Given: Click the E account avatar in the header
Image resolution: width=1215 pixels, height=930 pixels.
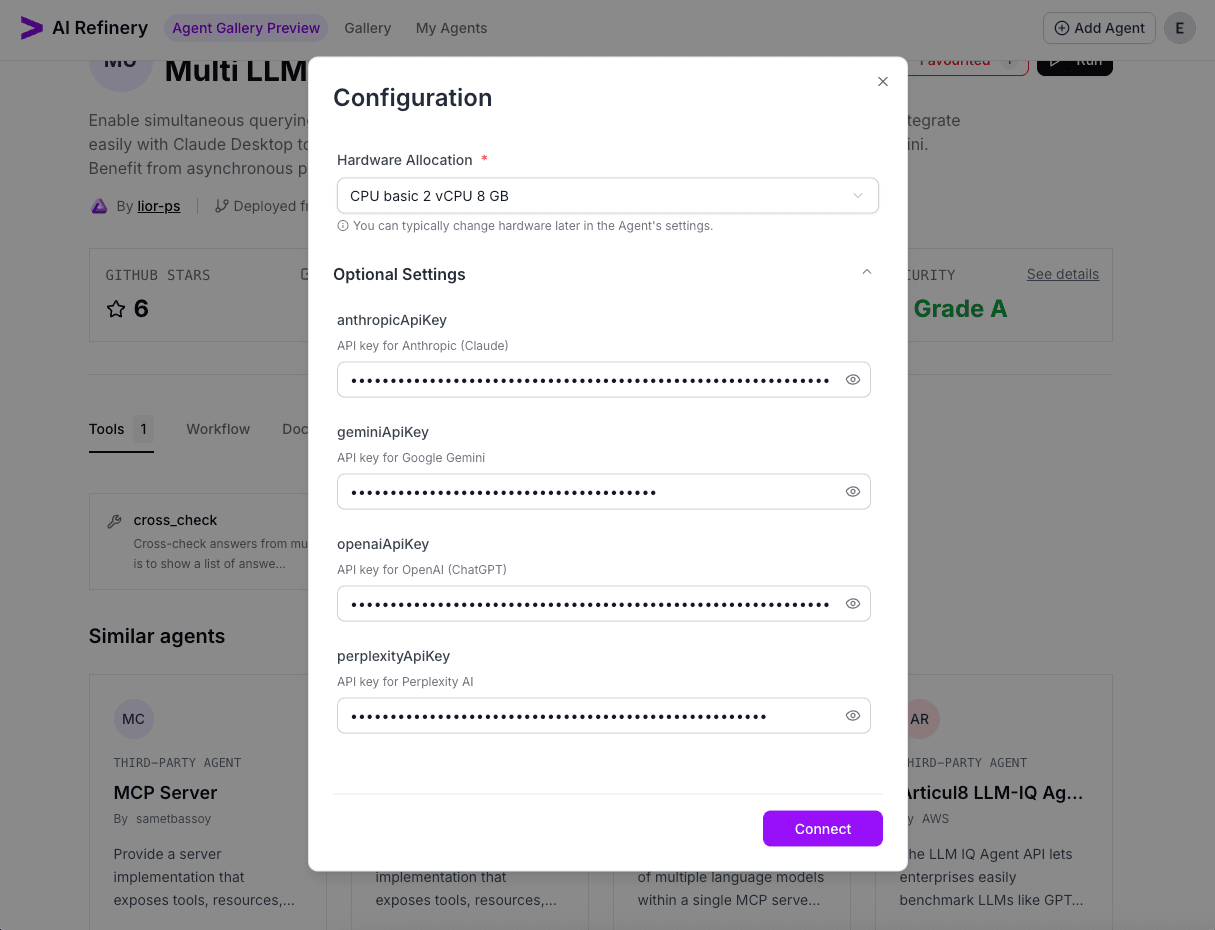Looking at the screenshot, I should (x=1179, y=28).
